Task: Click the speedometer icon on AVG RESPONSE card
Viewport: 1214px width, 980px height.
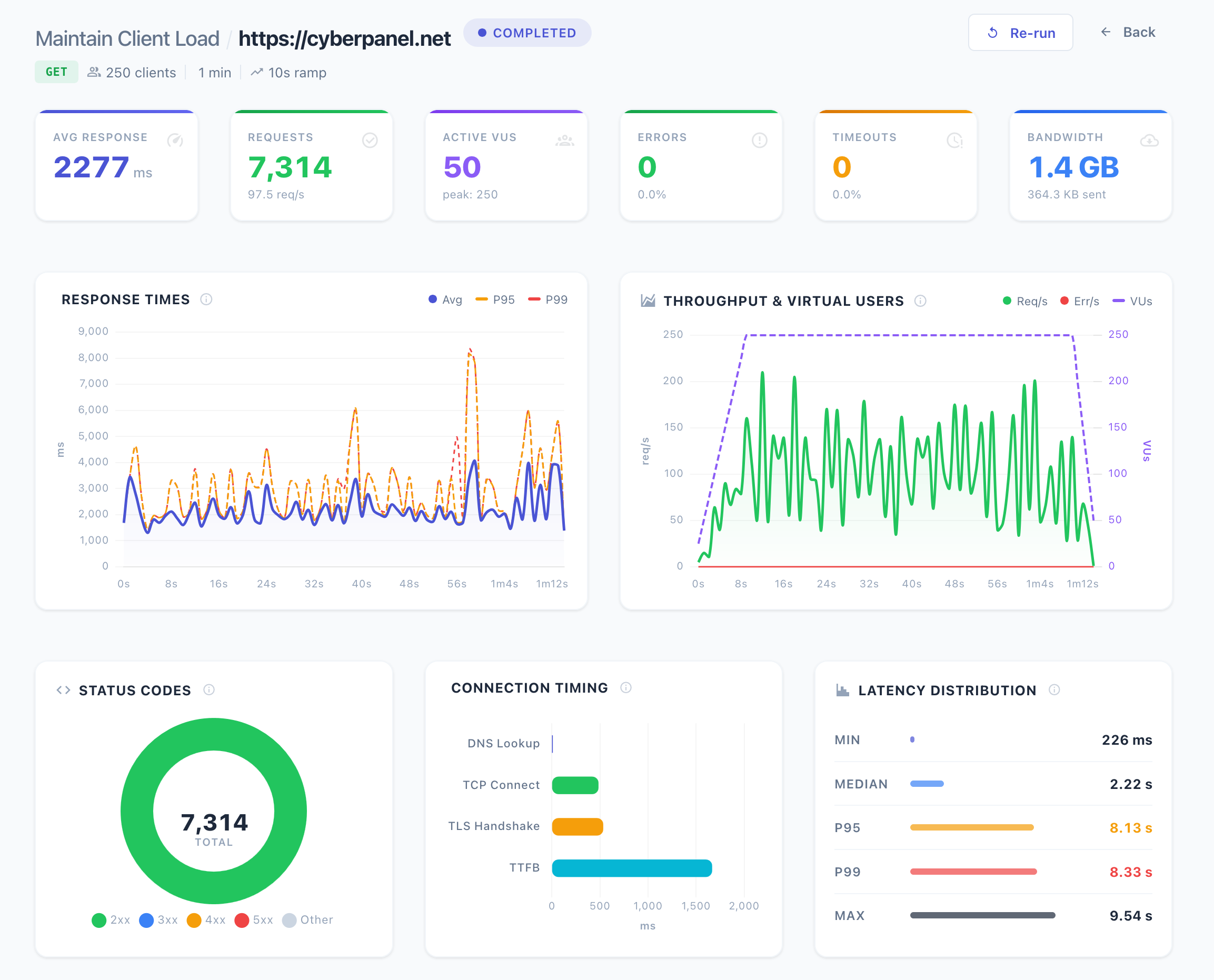Action: [x=176, y=140]
